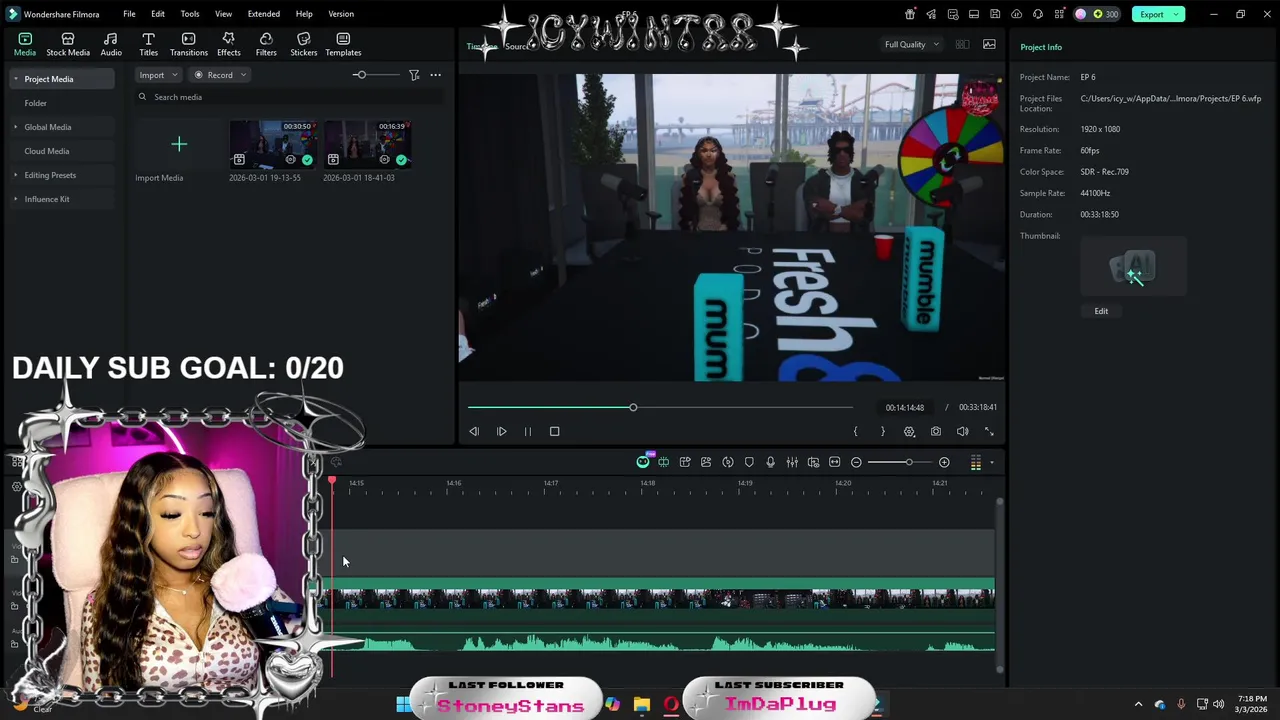This screenshot has height=720, width=1280.
Task: Open the Transitions tab
Action: [188, 44]
